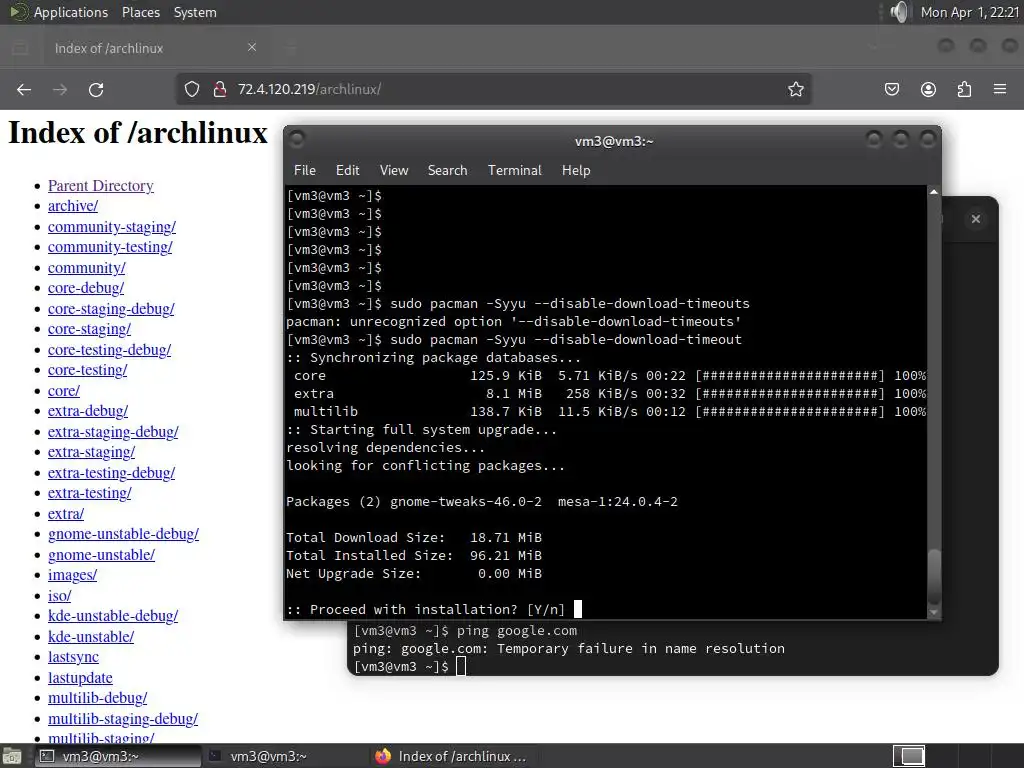1024x768 pixels.
Task: Open the Search menu in terminal
Action: (447, 170)
